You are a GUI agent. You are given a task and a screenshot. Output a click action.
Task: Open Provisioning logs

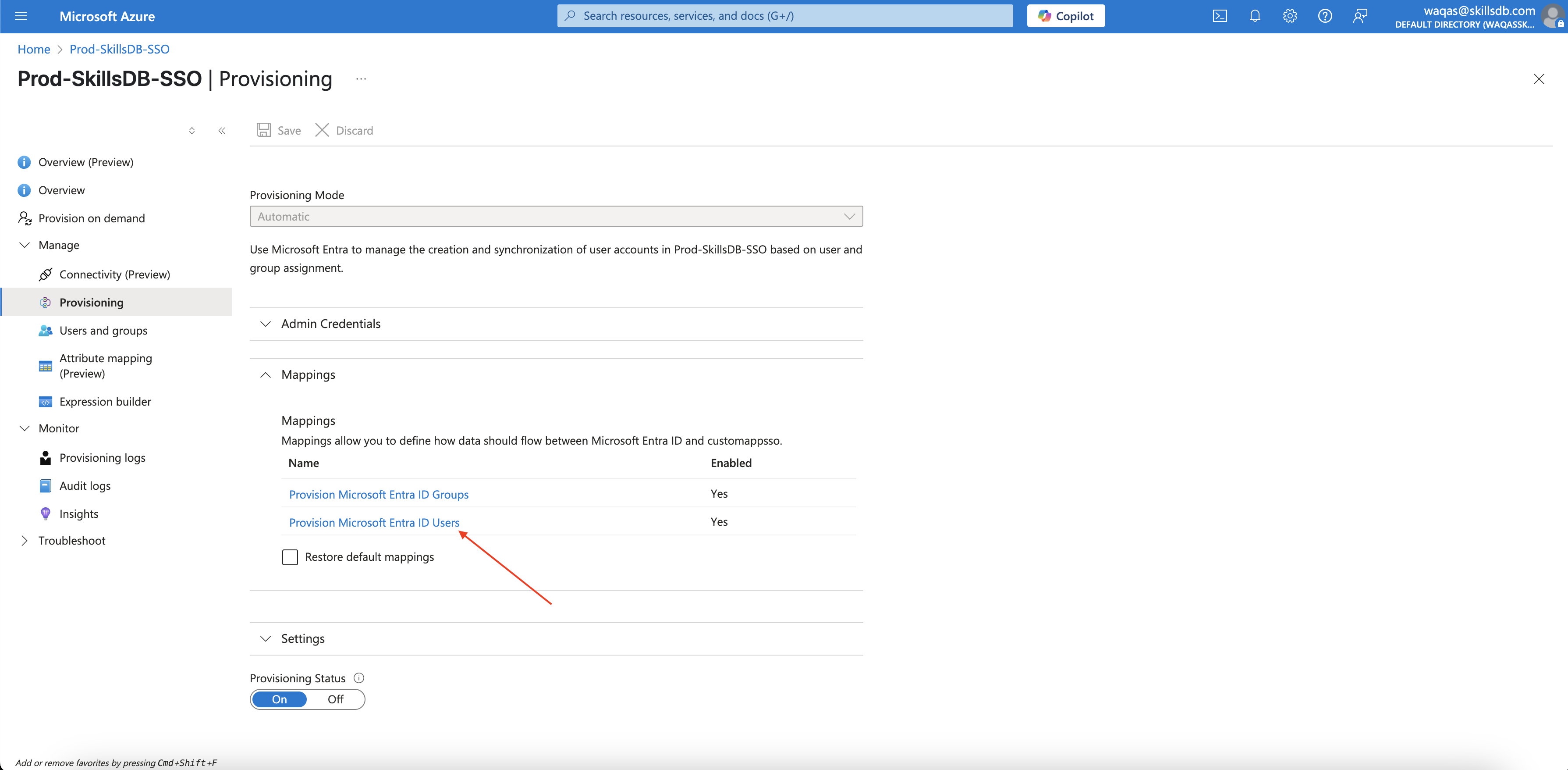pyautogui.click(x=102, y=457)
